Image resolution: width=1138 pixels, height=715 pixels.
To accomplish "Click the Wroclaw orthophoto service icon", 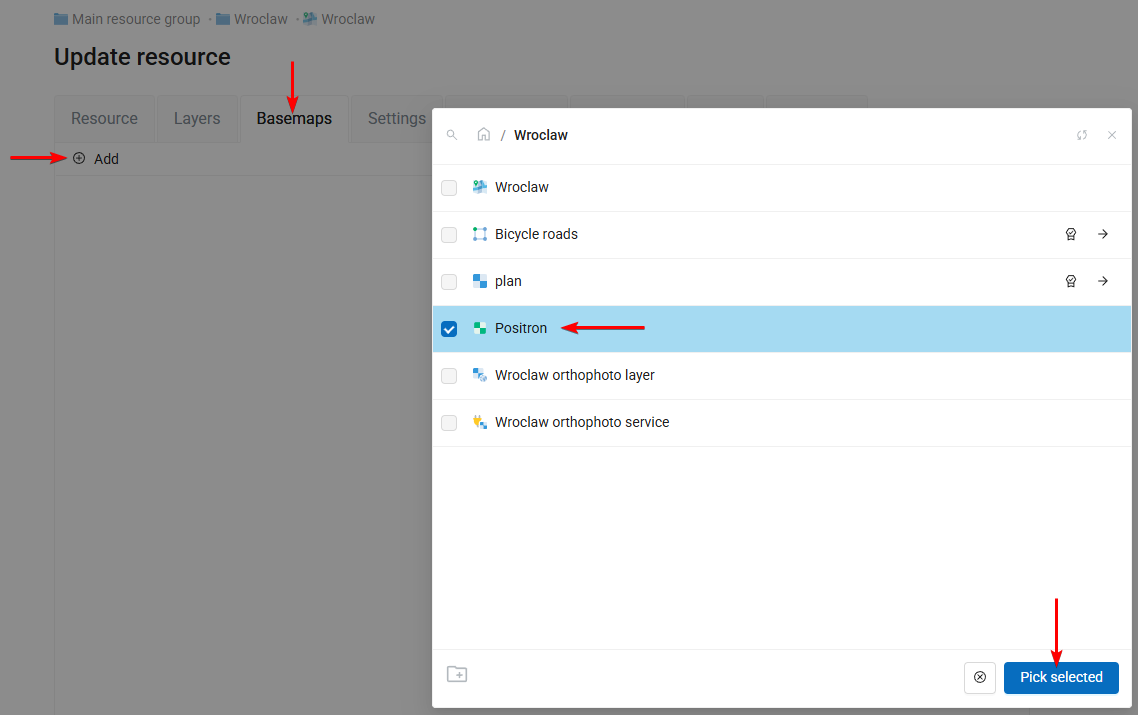I will tap(480, 422).
